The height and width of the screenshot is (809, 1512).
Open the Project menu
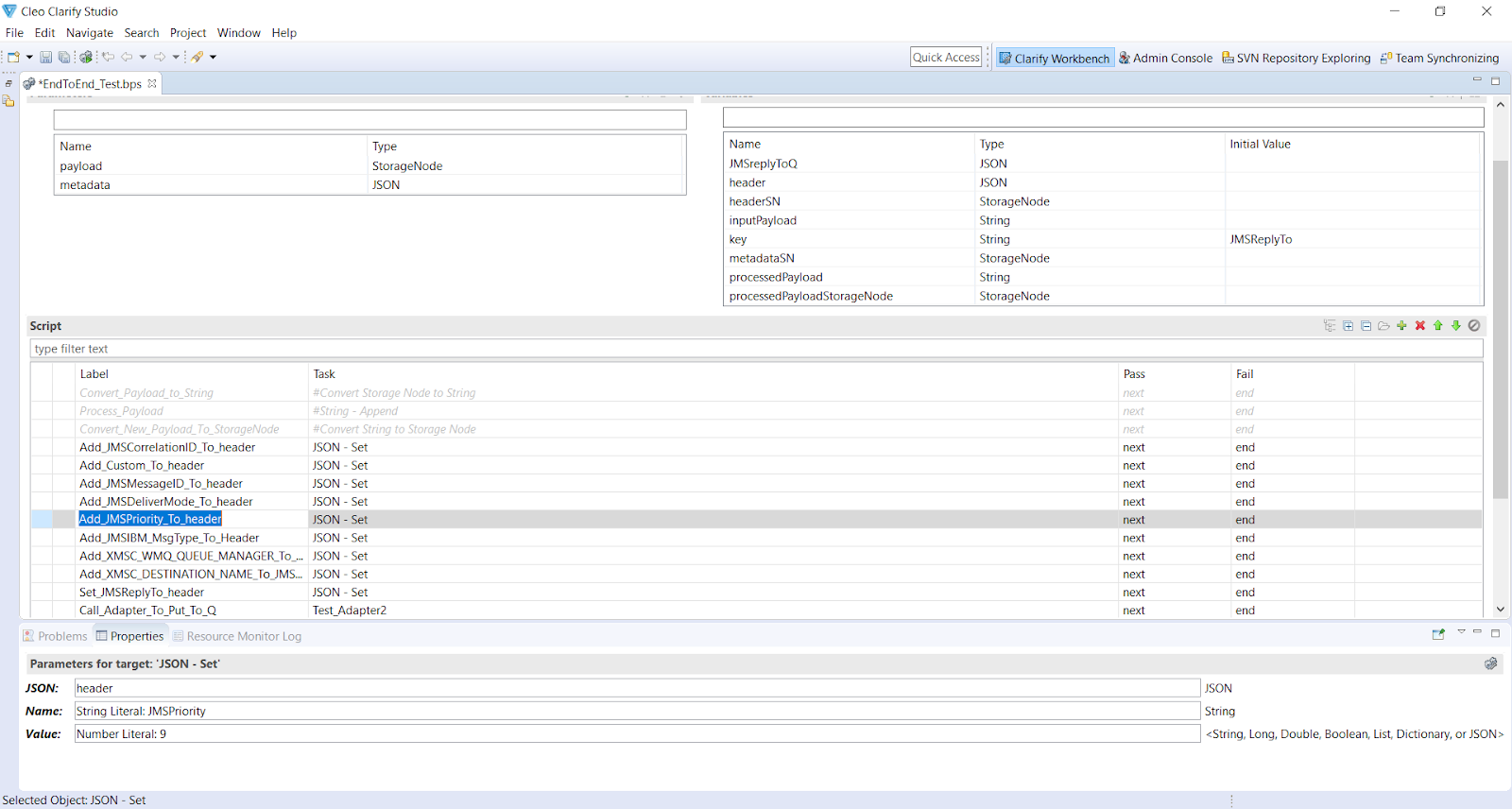point(188,32)
